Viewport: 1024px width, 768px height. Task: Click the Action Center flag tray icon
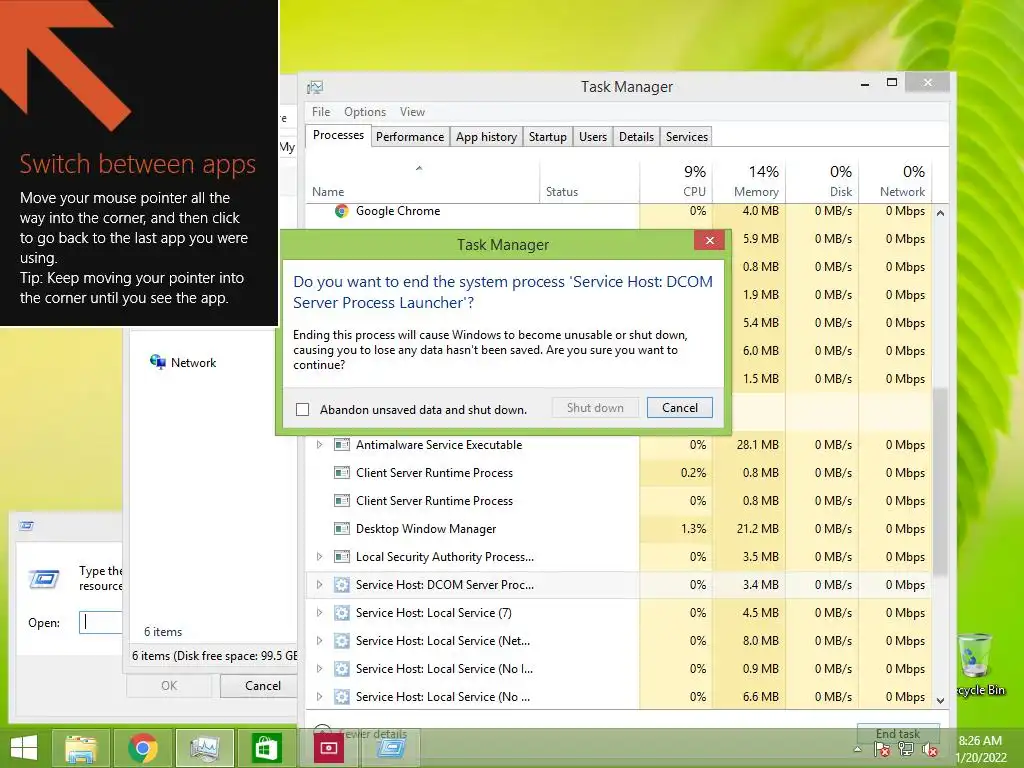tap(882, 750)
